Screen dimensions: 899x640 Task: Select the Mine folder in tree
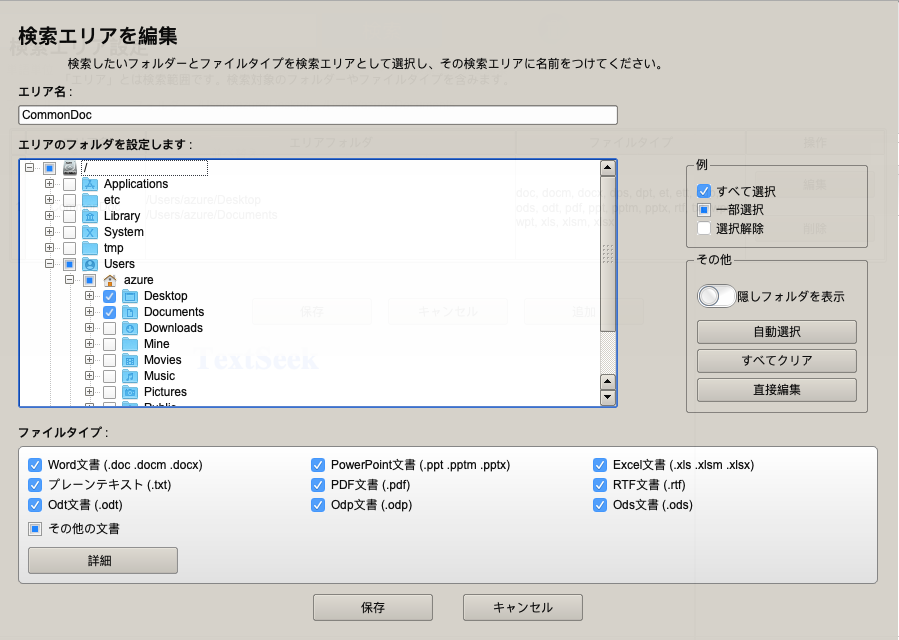tap(156, 344)
